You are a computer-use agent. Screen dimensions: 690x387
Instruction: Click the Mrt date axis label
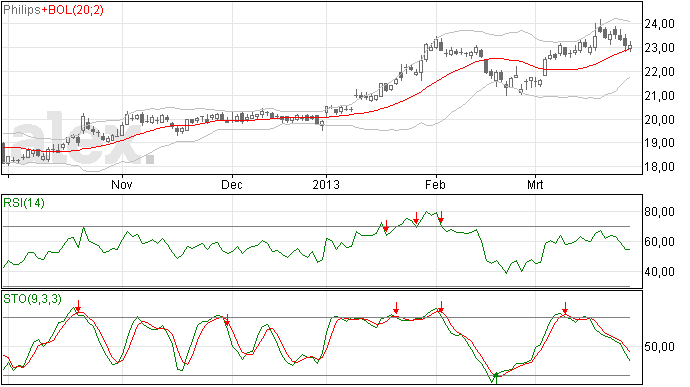pyautogui.click(x=535, y=184)
